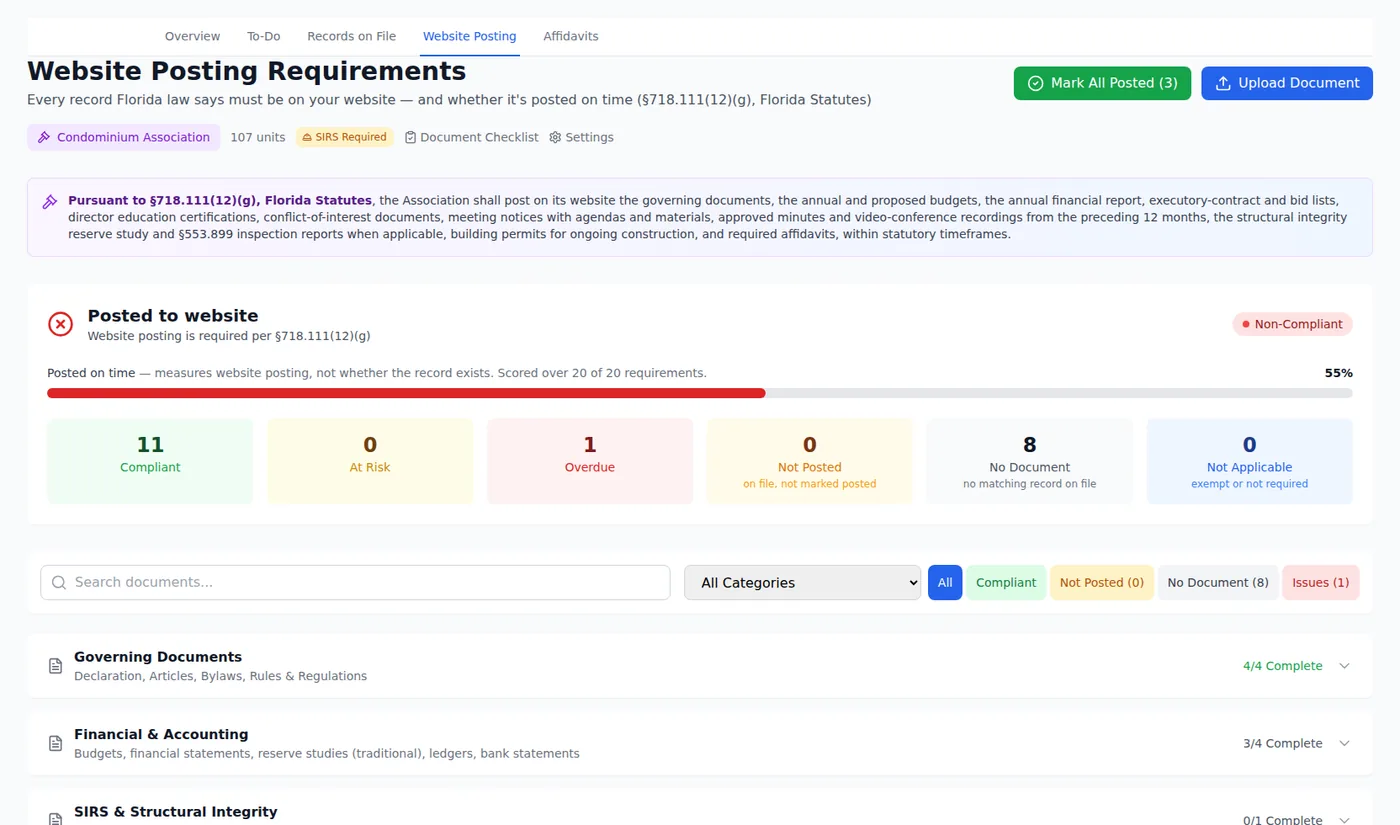This screenshot has width=1400, height=825.
Task: Select the Overdue count card
Action: coord(590,461)
